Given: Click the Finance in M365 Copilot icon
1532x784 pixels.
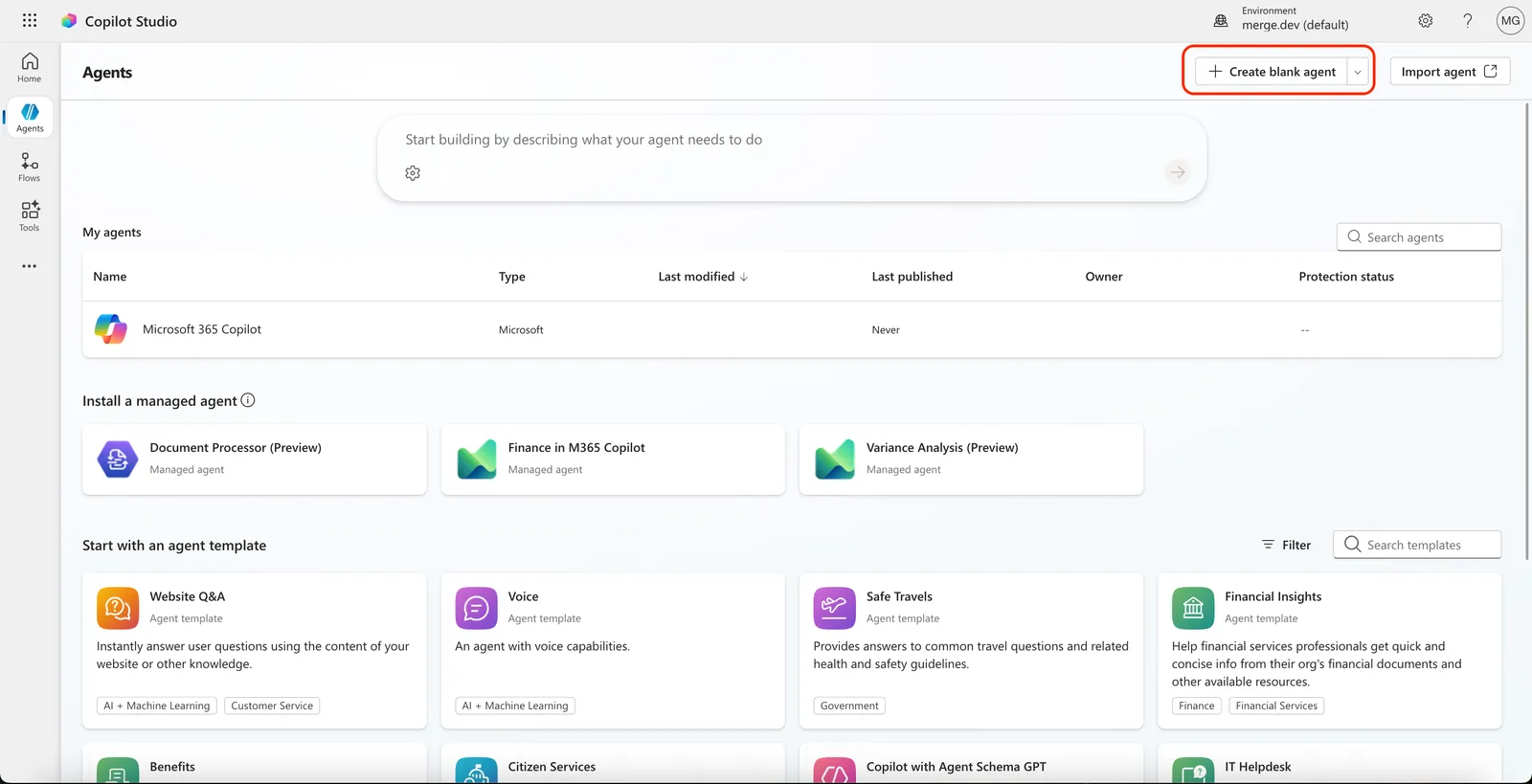Looking at the screenshot, I should [x=477, y=459].
